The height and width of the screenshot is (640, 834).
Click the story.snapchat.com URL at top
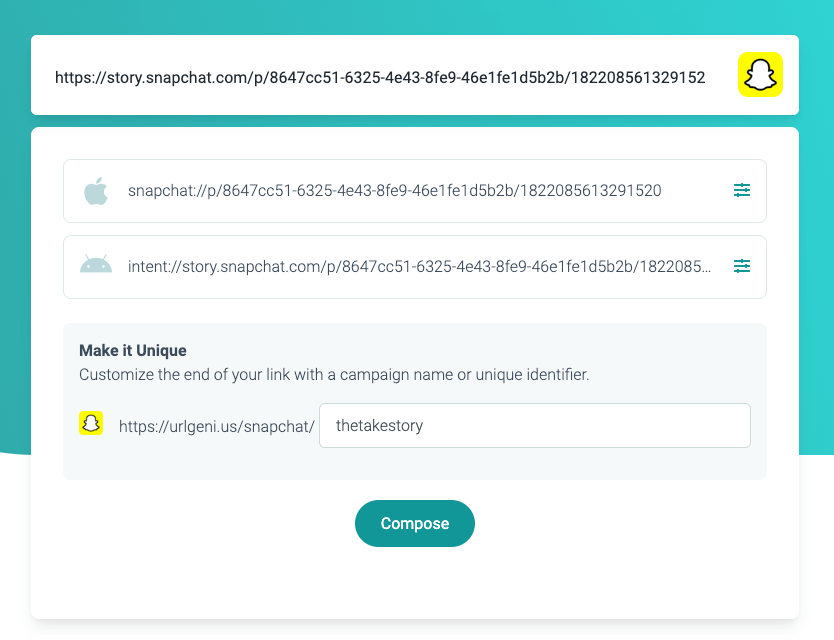(380, 78)
